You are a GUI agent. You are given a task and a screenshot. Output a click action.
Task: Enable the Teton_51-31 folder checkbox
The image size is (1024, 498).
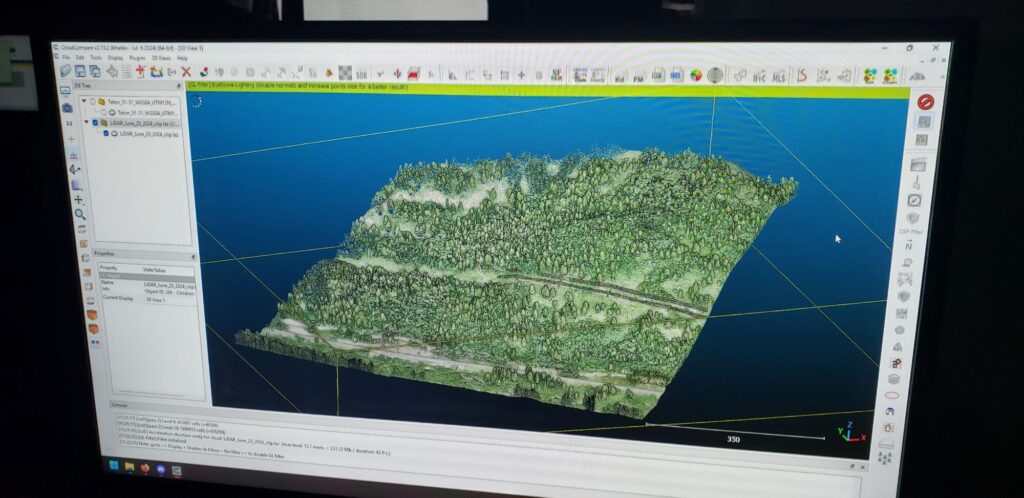pyautogui.click(x=94, y=102)
